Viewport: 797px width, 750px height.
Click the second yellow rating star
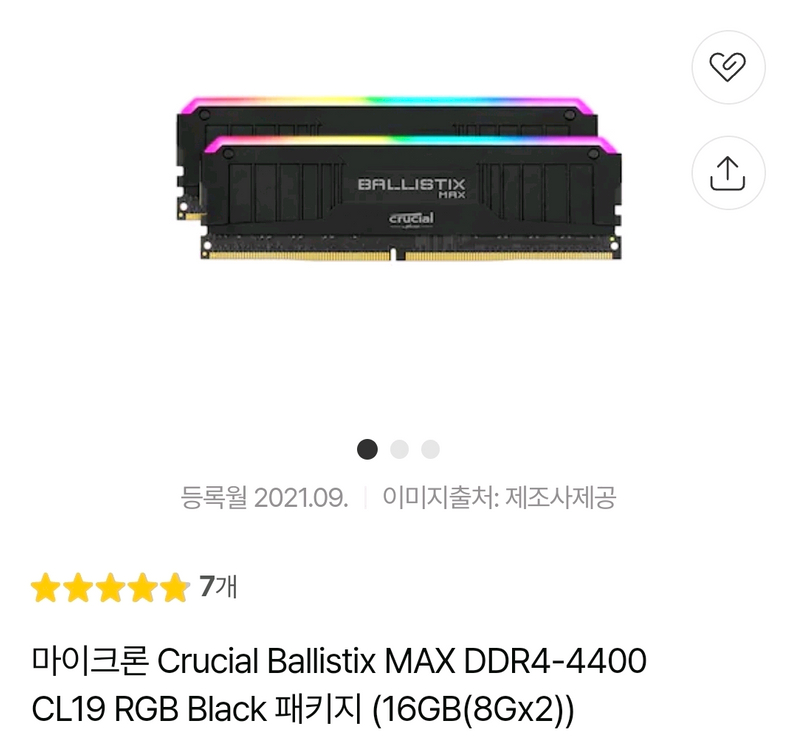click(78, 587)
